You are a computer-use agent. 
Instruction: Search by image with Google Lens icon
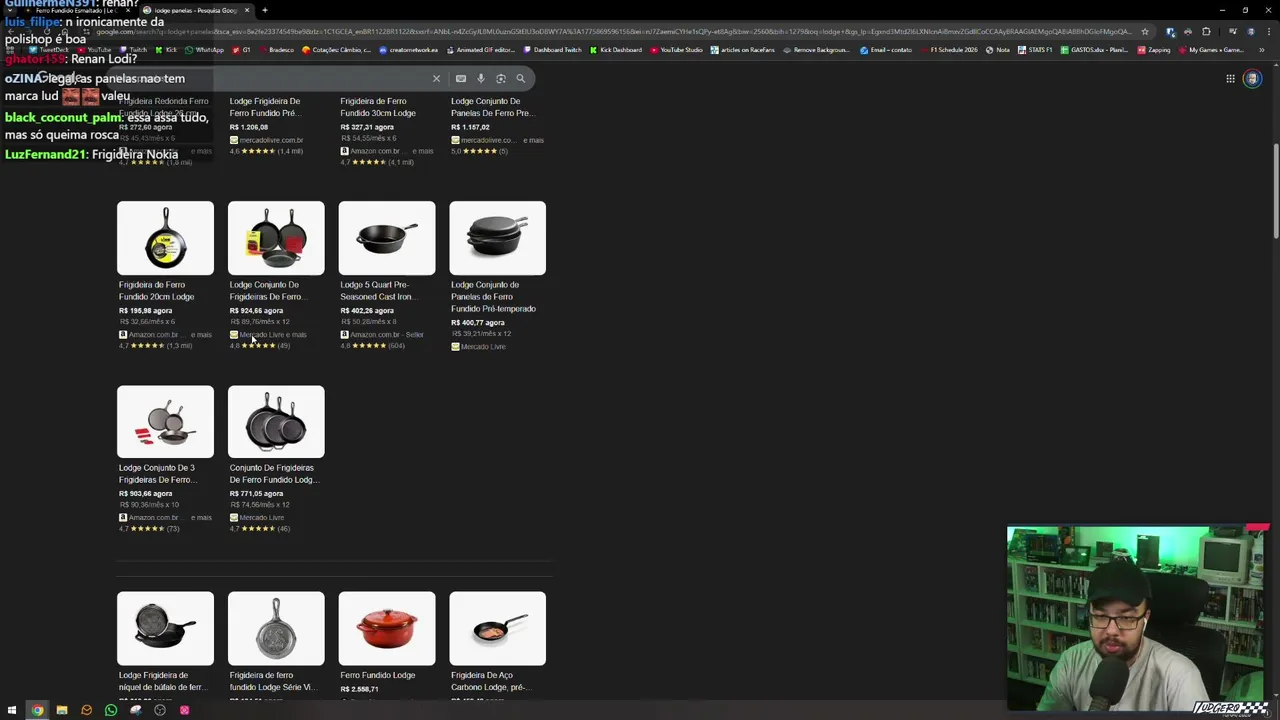[x=501, y=78]
